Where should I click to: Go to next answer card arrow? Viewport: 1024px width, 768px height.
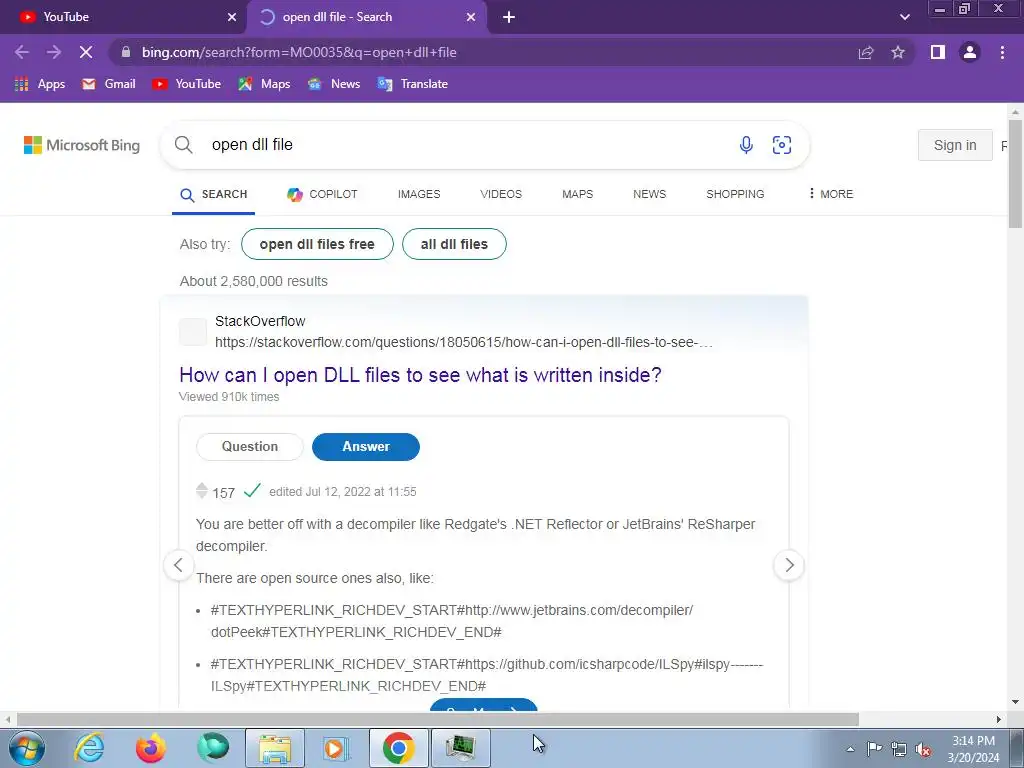tap(789, 565)
